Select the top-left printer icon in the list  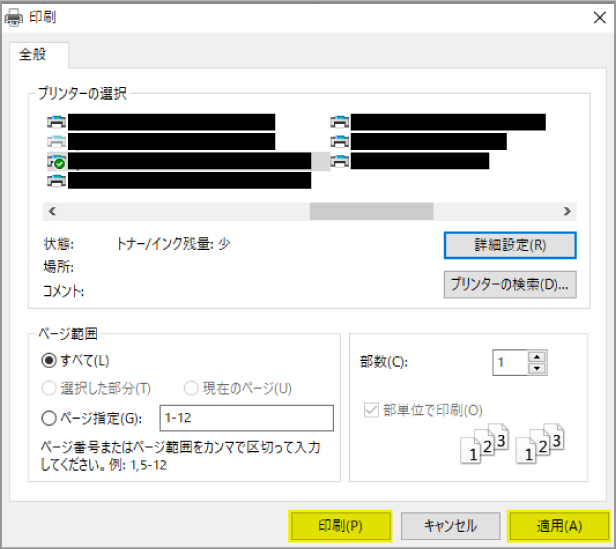56,122
